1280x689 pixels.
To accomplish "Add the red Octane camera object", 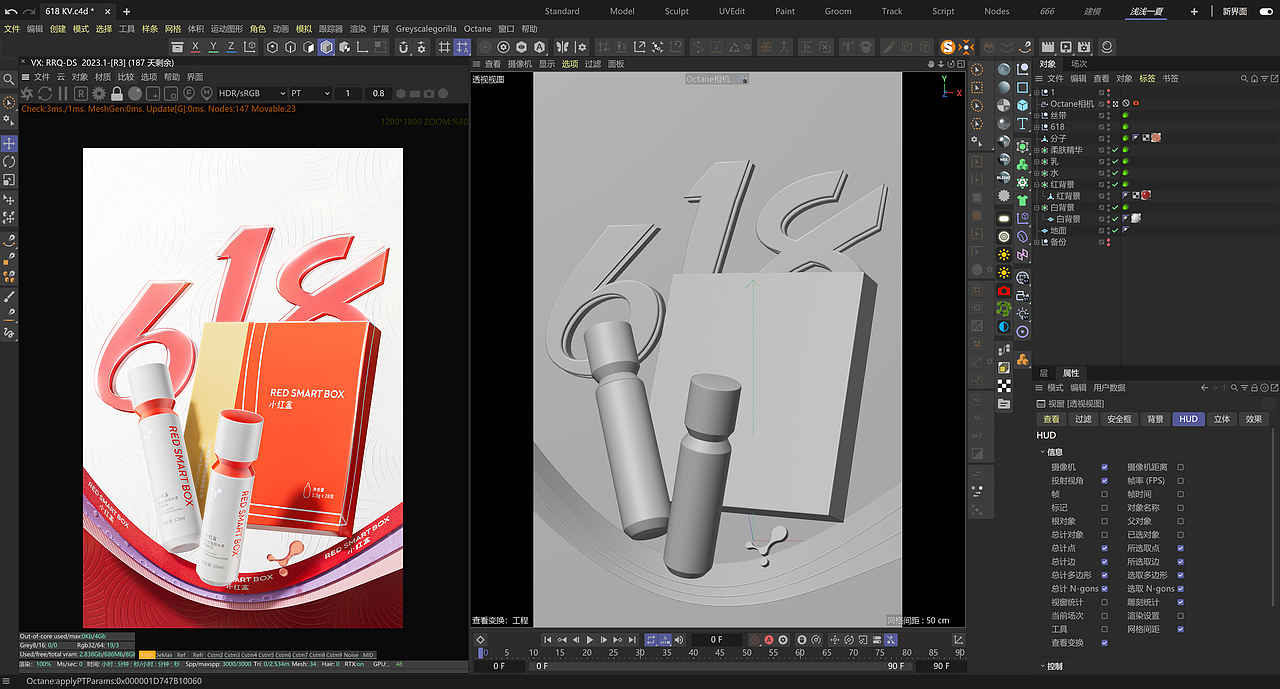I will [1003, 291].
